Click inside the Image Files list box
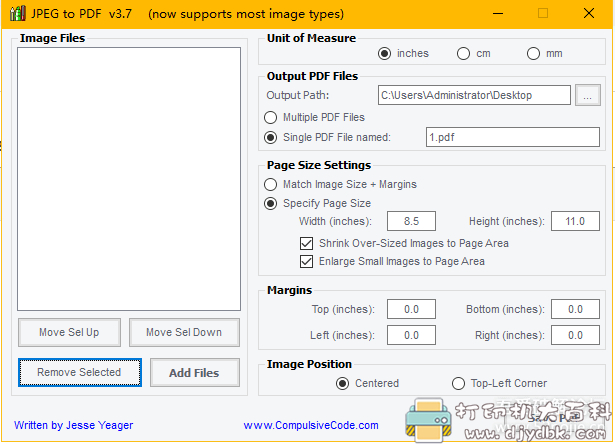This screenshot has height=444, width=615. tap(129, 179)
